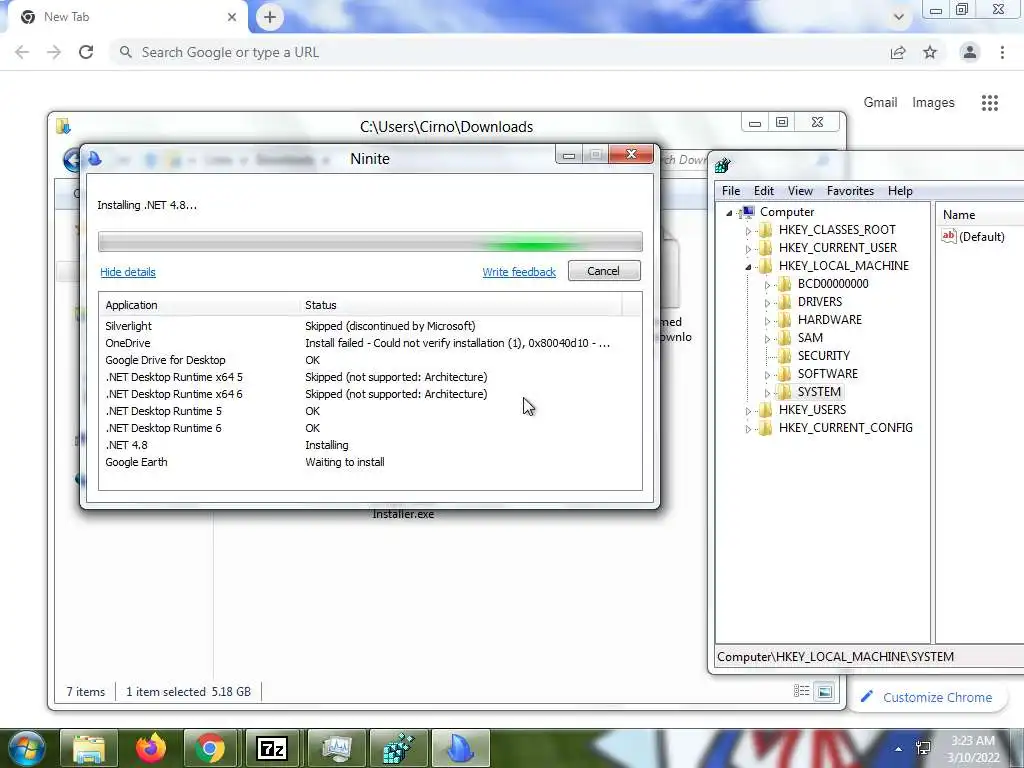Viewport: 1024px width, 768px height.
Task: Expand HKEY_CURRENT_USER arrow
Action: (748, 249)
